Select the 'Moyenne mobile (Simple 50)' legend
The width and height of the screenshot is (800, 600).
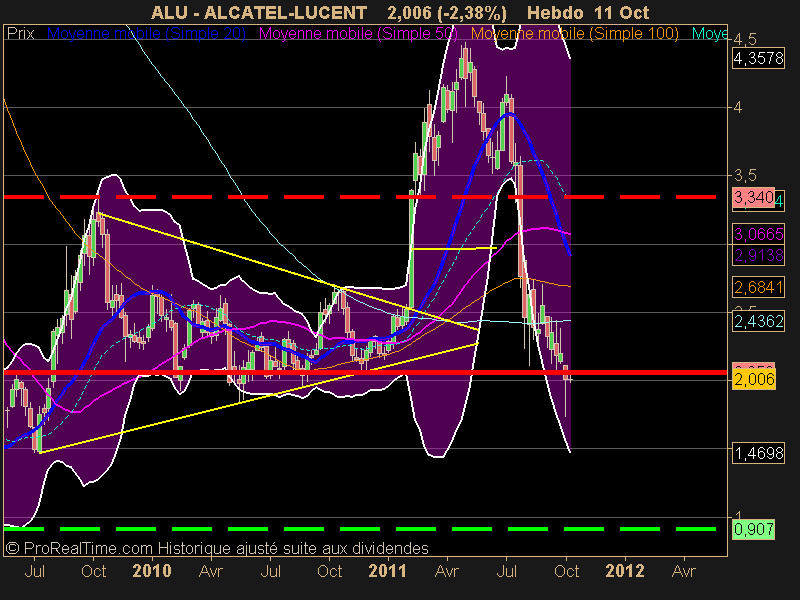[x=358, y=34]
